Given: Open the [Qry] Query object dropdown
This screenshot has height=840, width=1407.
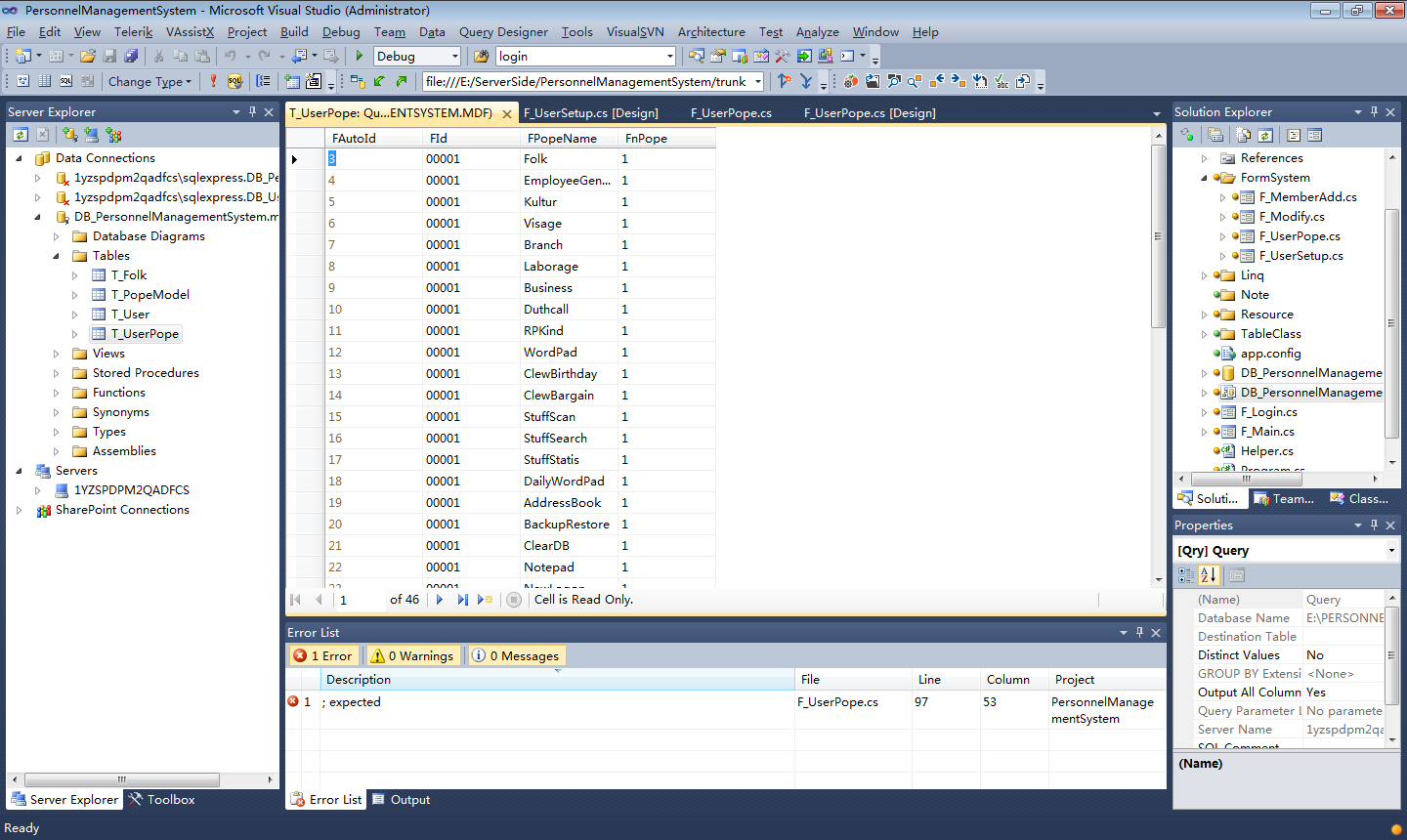Looking at the screenshot, I should [x=1391, y=551].
